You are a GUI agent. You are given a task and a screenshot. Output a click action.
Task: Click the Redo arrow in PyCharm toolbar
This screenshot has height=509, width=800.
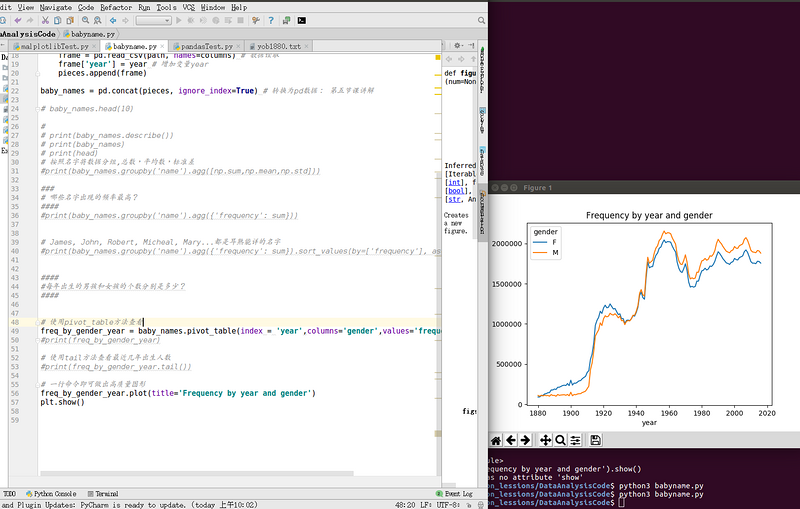(x=30, y=20)
